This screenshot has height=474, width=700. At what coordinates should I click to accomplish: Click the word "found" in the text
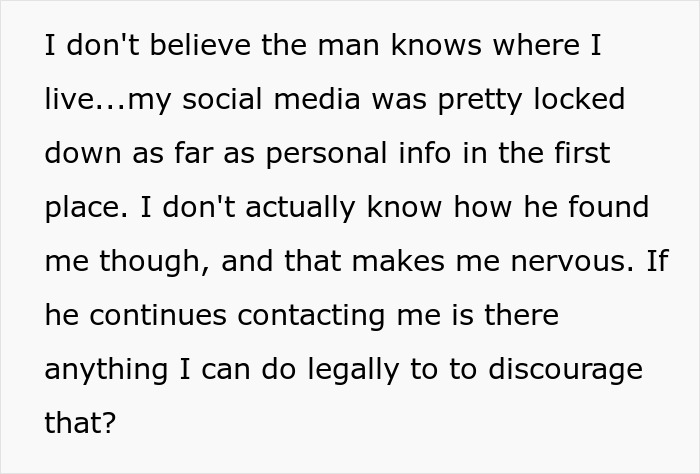602,208
